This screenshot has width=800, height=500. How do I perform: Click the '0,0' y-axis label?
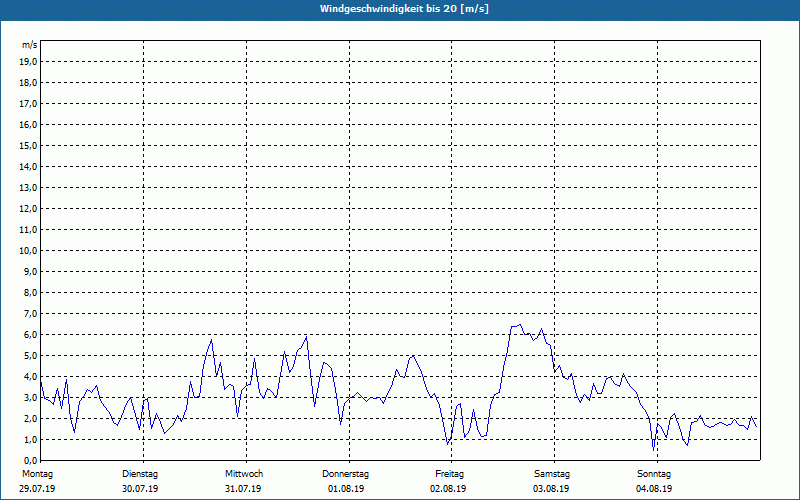pos(31,460)
